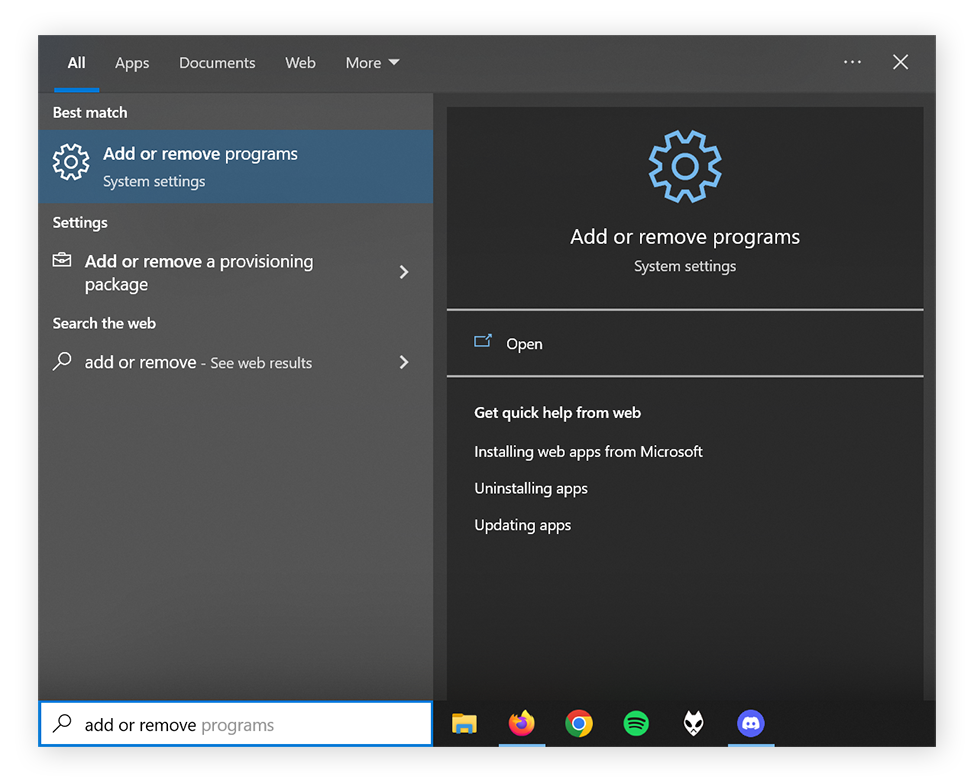Click the gear icon next to Best match

(x=71, y=162)
